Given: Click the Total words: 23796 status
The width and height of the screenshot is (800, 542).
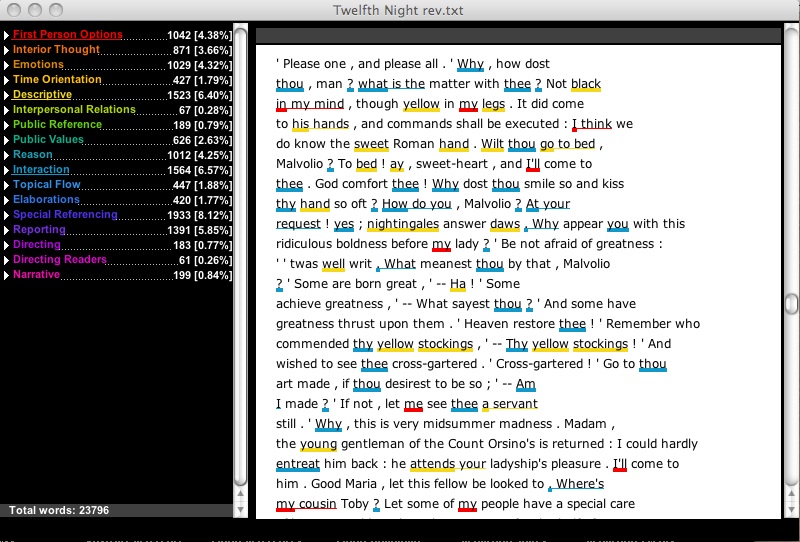Looking at the screenshot, I should tap(59, 510).
